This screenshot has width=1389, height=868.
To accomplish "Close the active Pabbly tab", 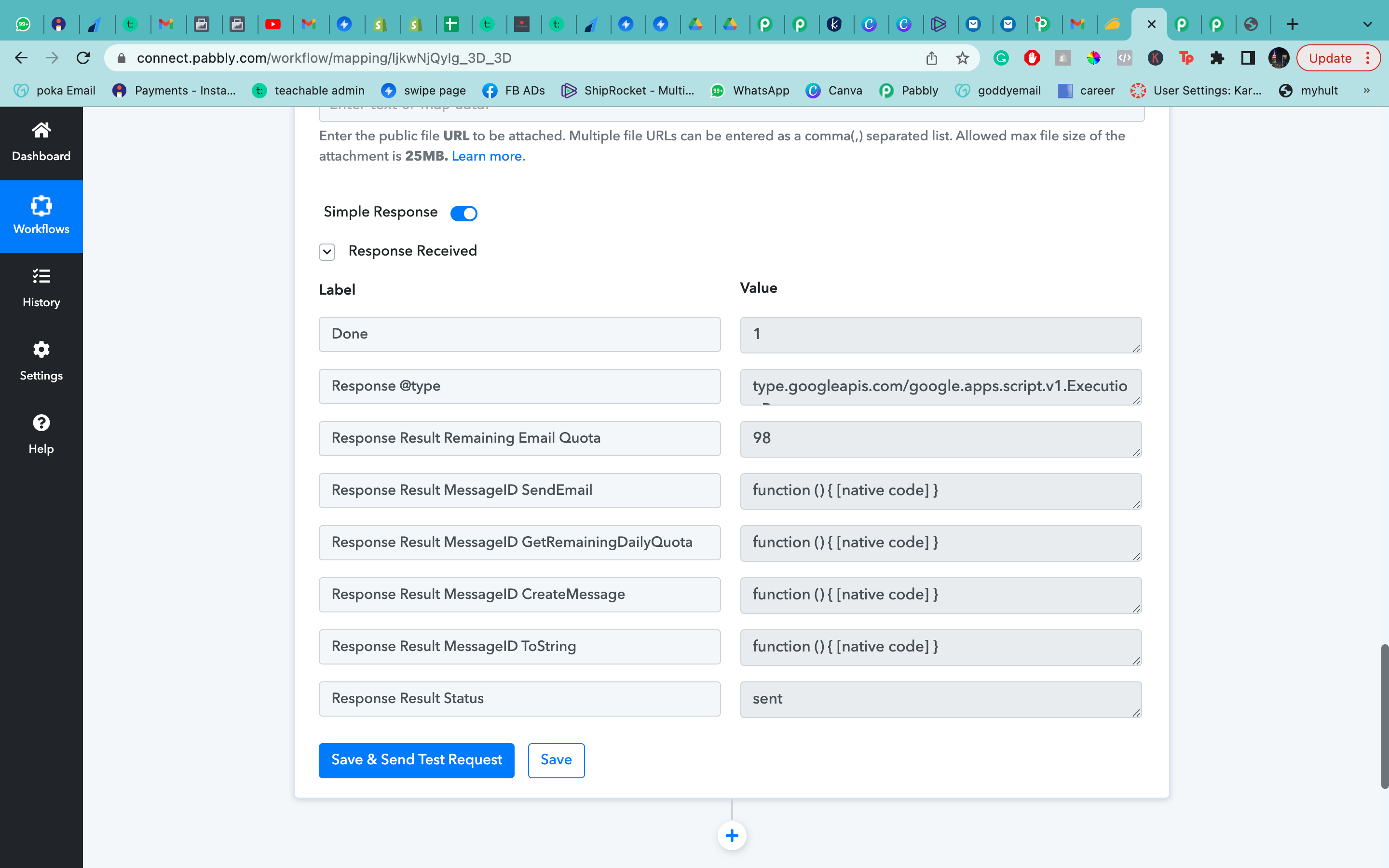I will (1151, 24).
